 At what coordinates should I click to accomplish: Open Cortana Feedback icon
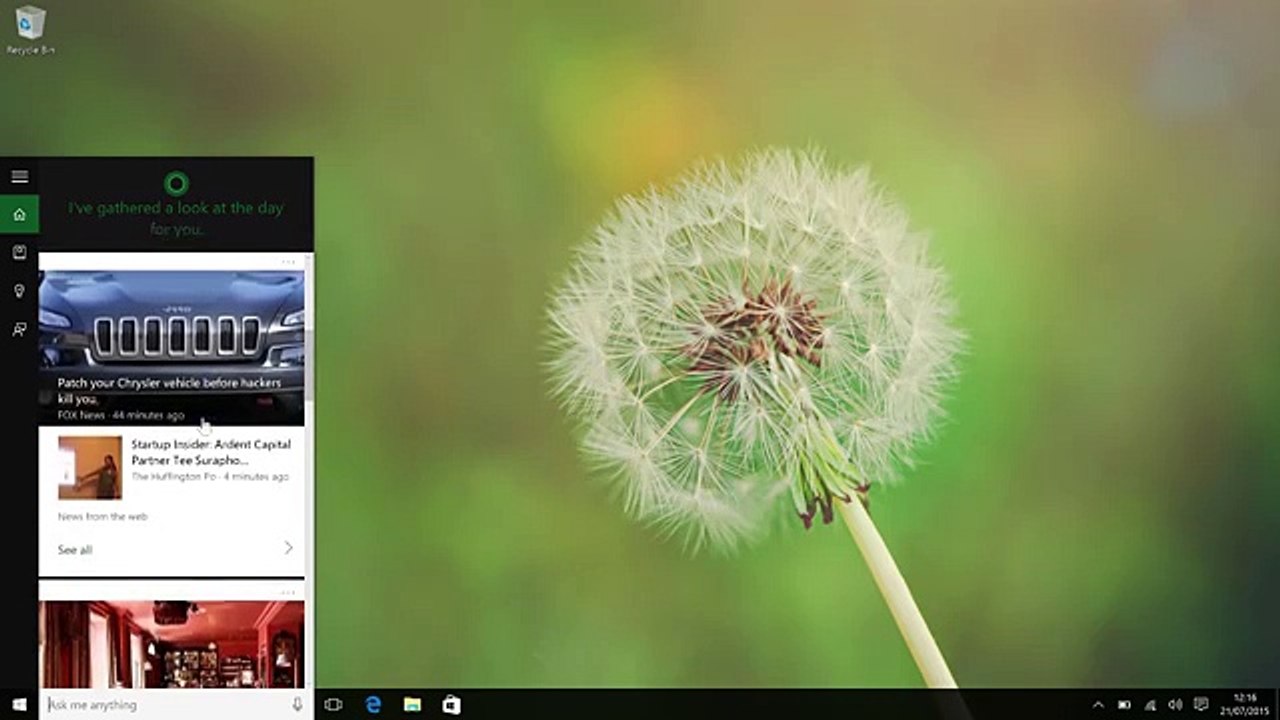pyautogui.click(x=19, y=329)
